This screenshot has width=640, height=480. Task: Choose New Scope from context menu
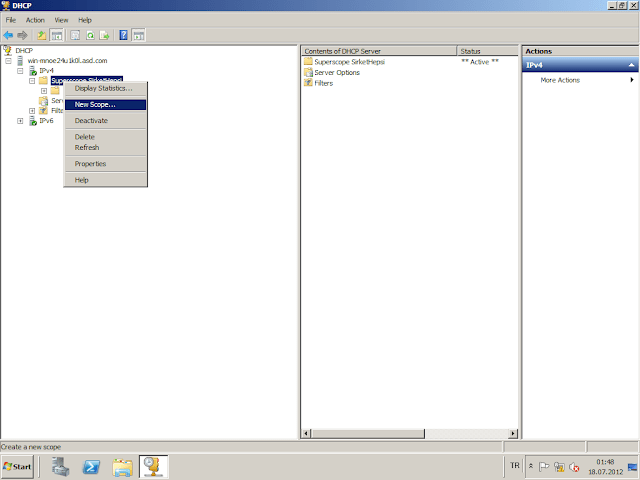tap(95, 104)
